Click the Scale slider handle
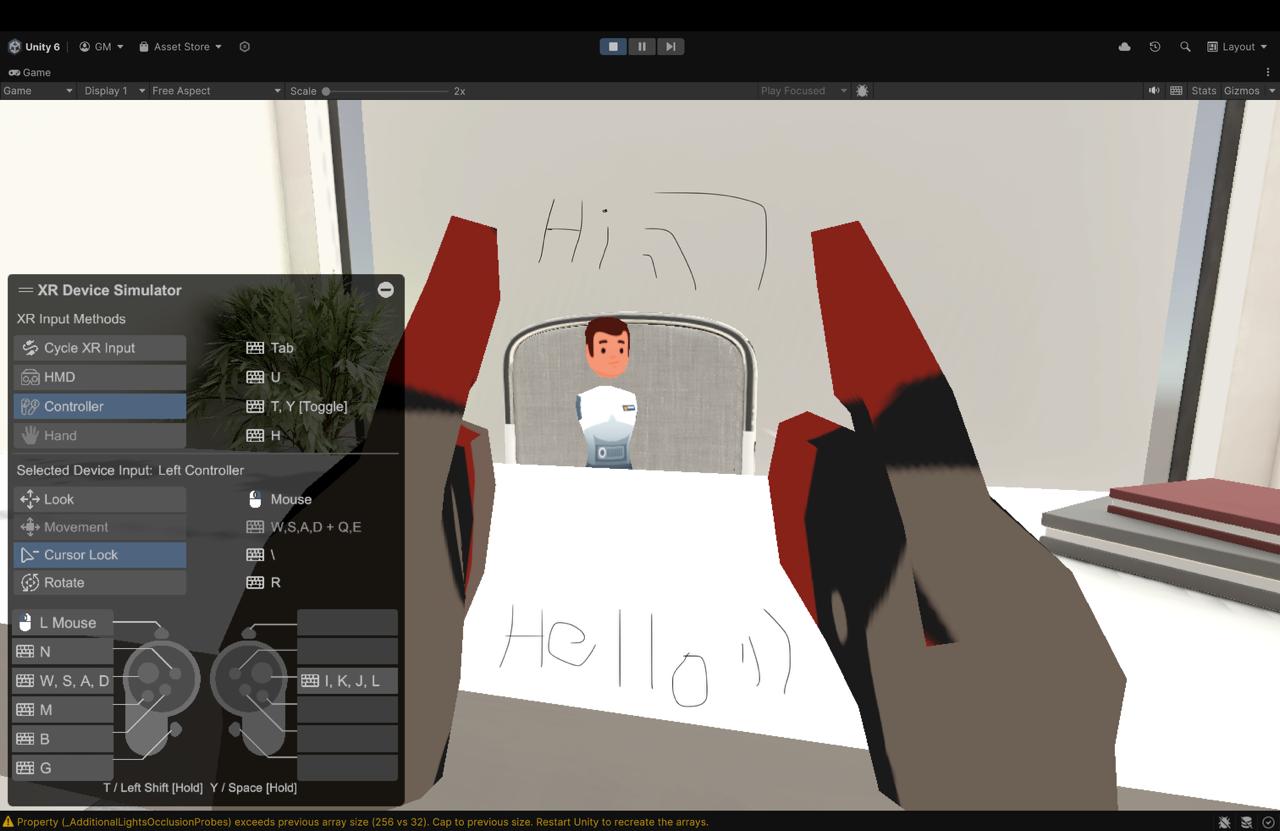The width and height of the screenshot is (1280, 831). pos(326,91)
